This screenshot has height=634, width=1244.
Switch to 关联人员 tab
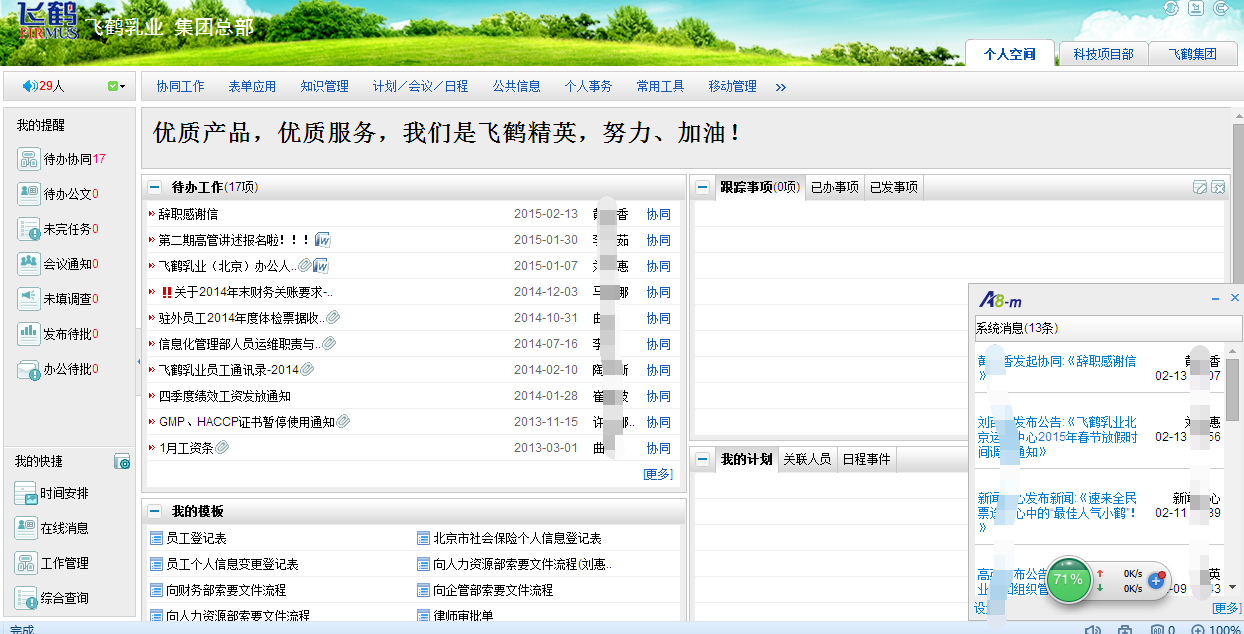807,460
